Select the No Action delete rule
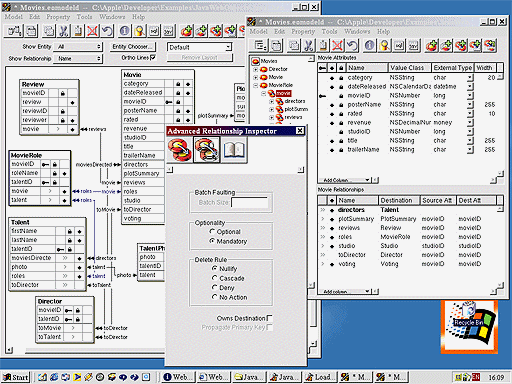The height and width of the screenshot is (384, 512). pyautogui.click(x=215, y=297)
